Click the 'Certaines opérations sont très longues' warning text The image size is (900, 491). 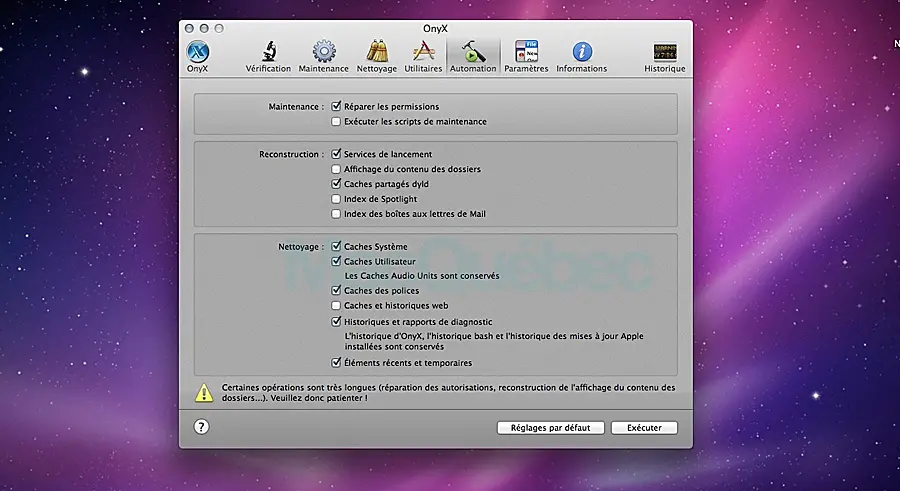pos(448,393)
